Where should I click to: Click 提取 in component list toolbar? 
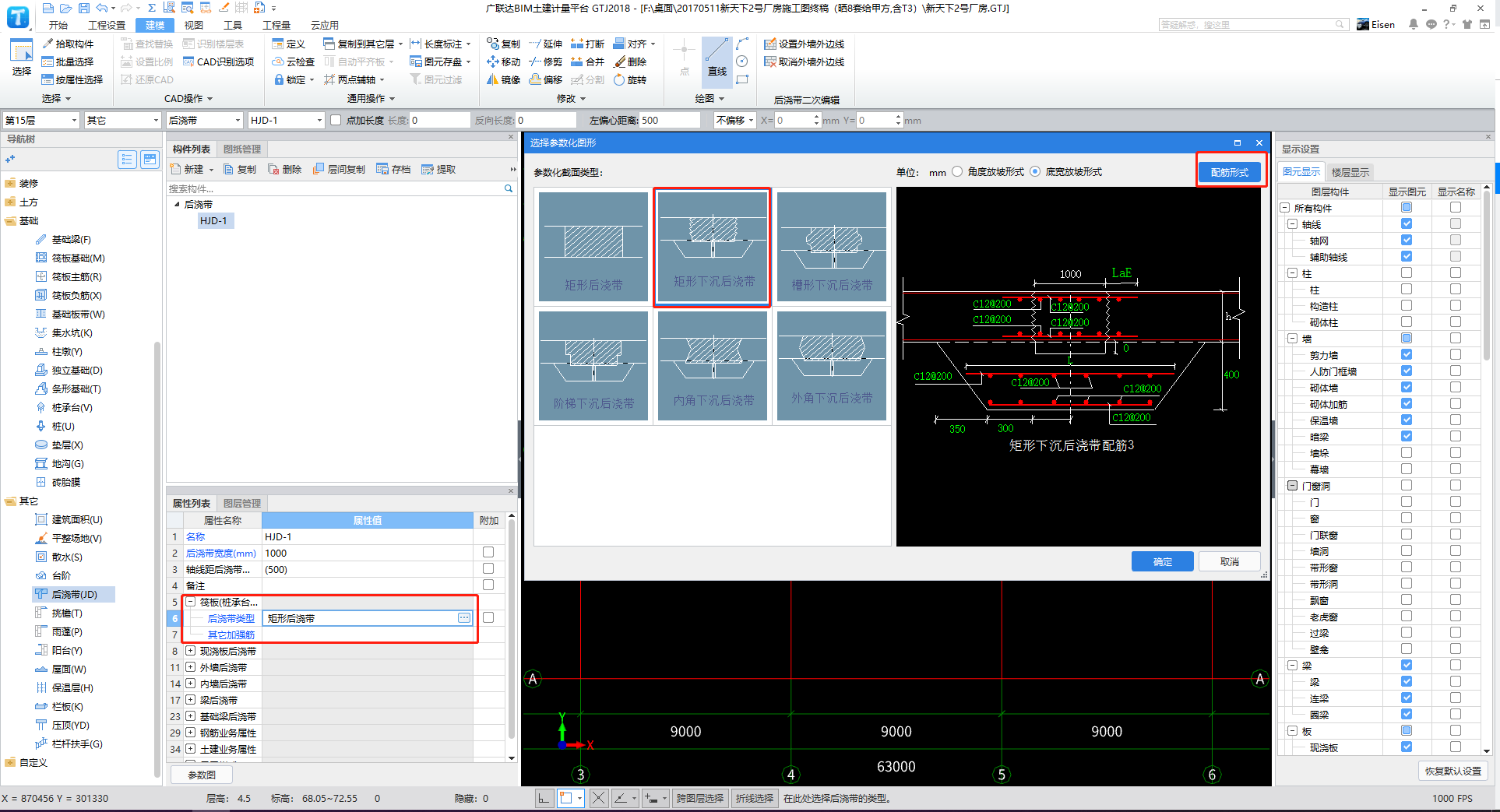(438, 170)
